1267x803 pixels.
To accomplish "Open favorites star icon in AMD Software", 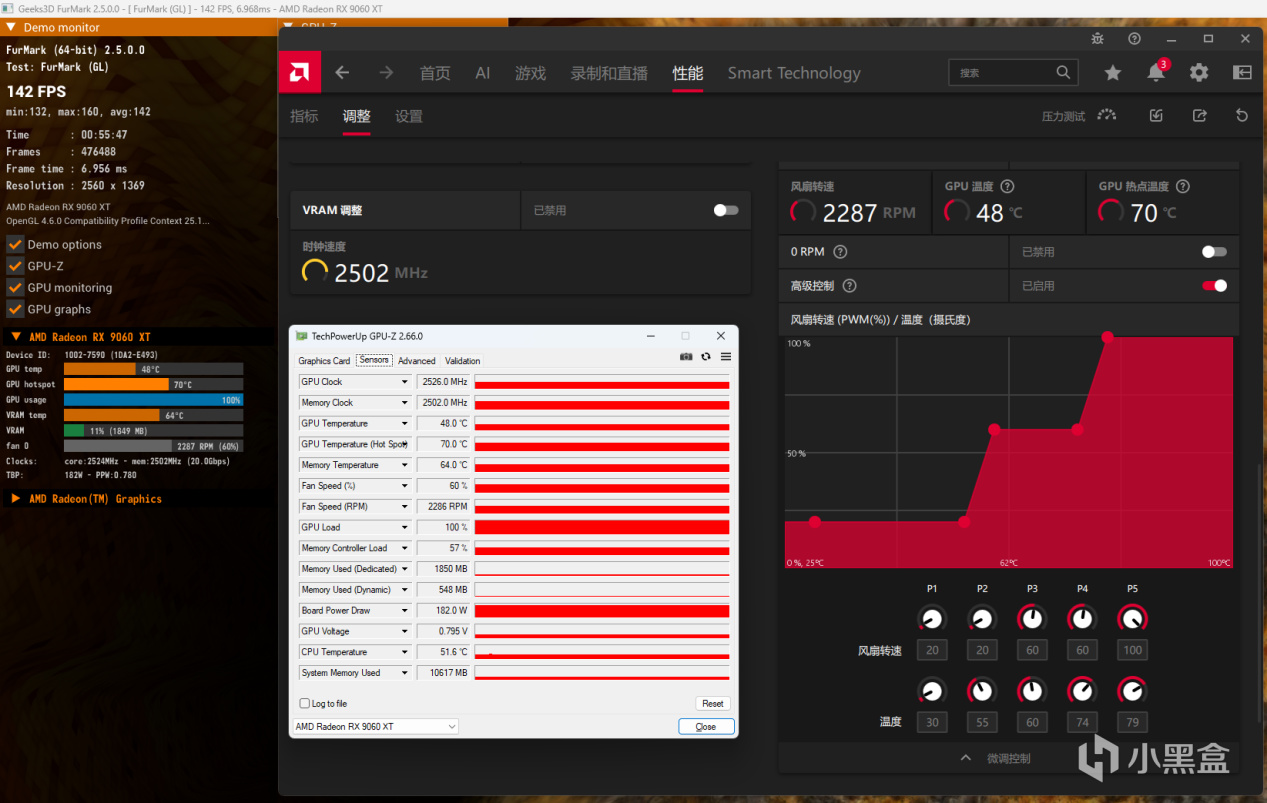I will pyautogui.click(x=1113, y=72).
